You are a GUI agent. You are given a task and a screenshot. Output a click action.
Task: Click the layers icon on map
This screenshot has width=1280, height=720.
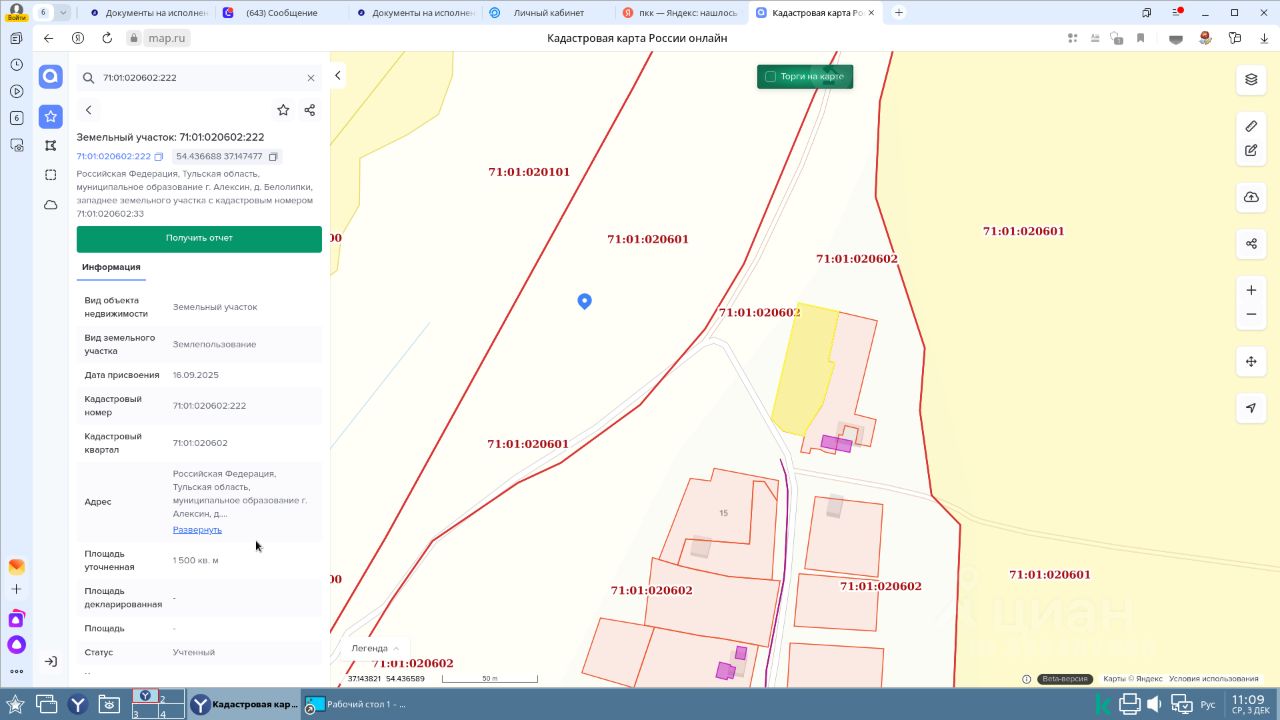point(1251,79)
